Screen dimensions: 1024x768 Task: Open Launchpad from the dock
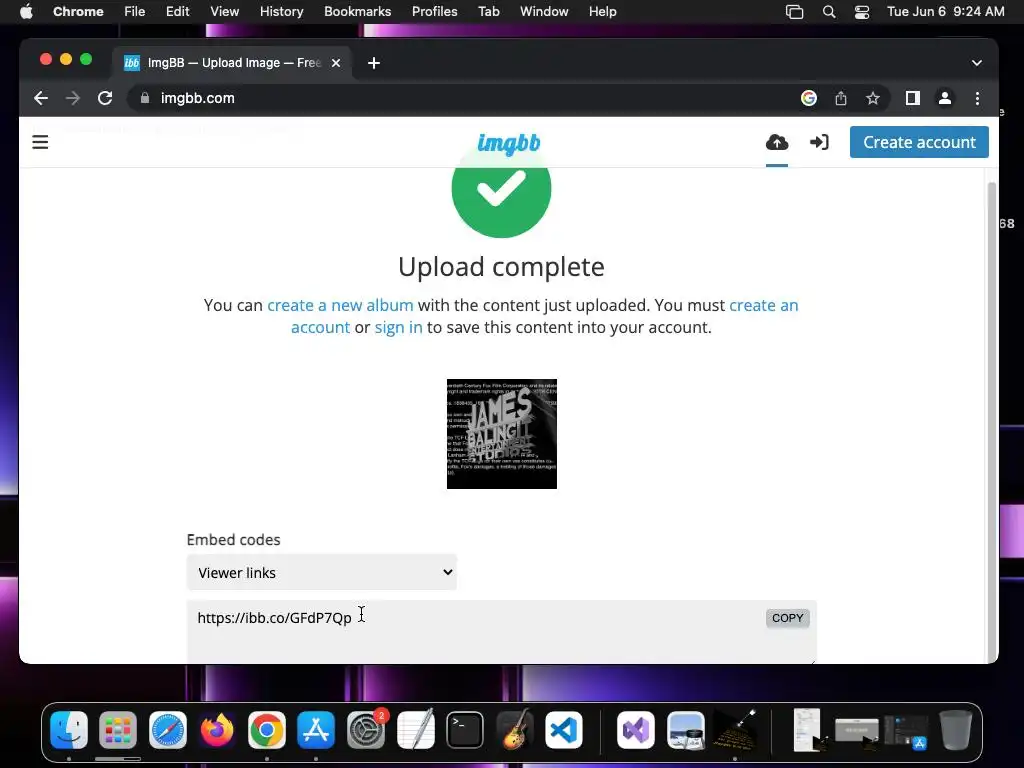tap(118, 729)
